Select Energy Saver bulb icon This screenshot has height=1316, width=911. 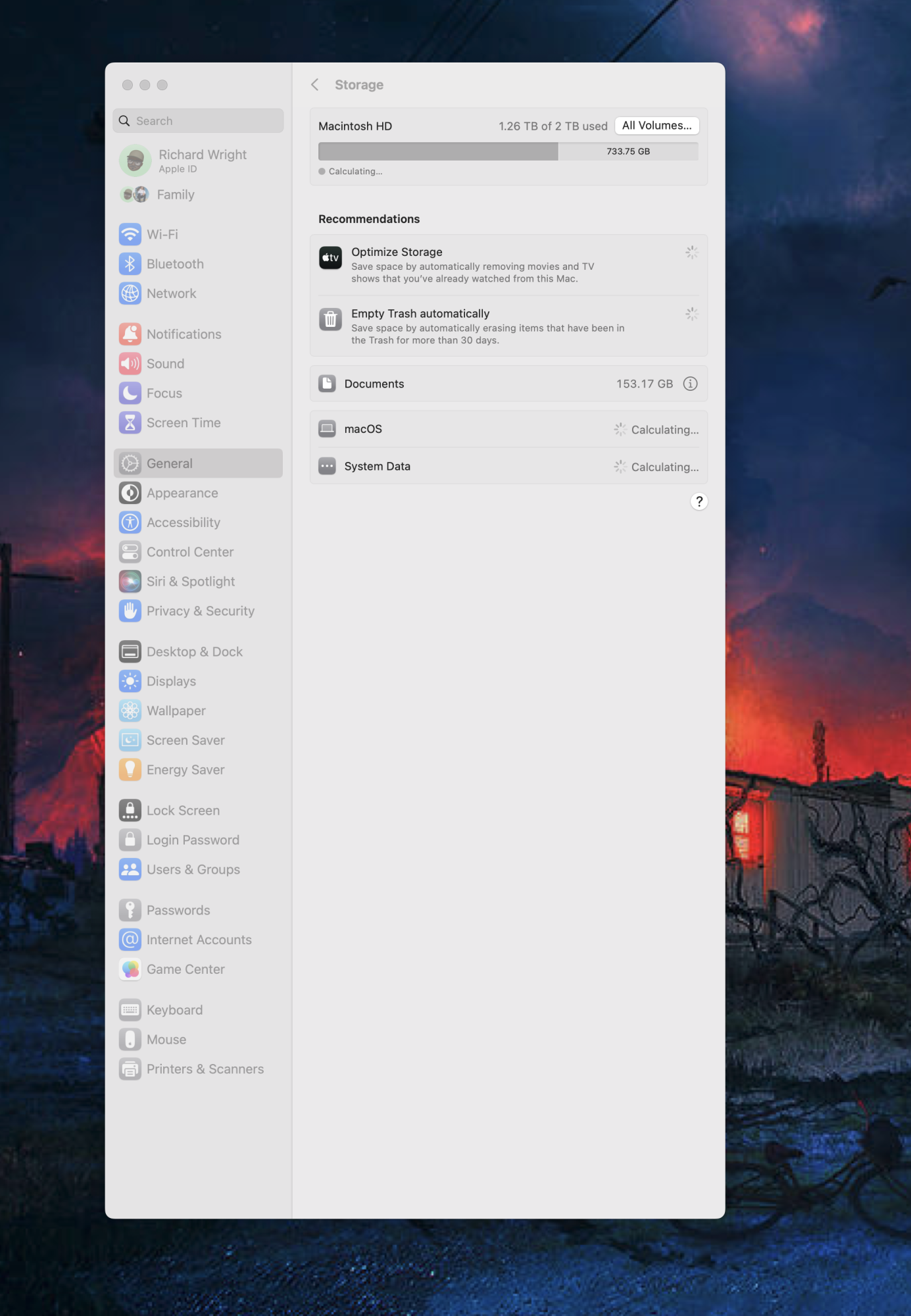click(x=130, y=770)
